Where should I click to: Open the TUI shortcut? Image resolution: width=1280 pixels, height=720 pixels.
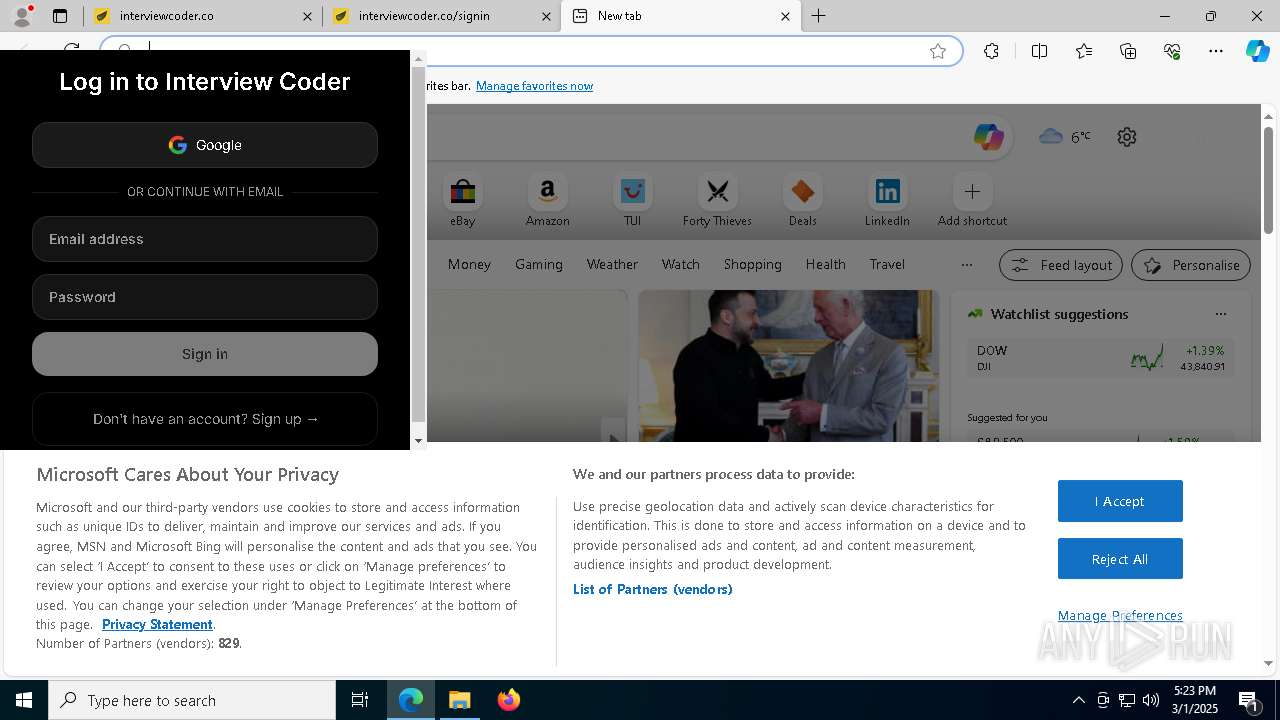(x=632, y=200)
